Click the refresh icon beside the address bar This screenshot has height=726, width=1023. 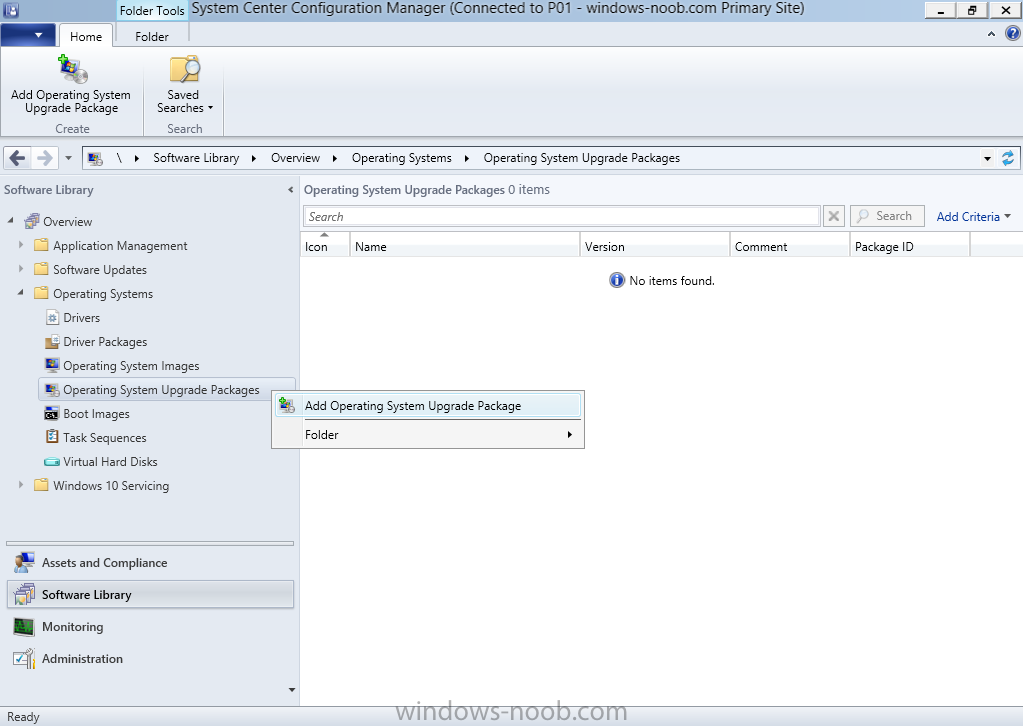1008,158
